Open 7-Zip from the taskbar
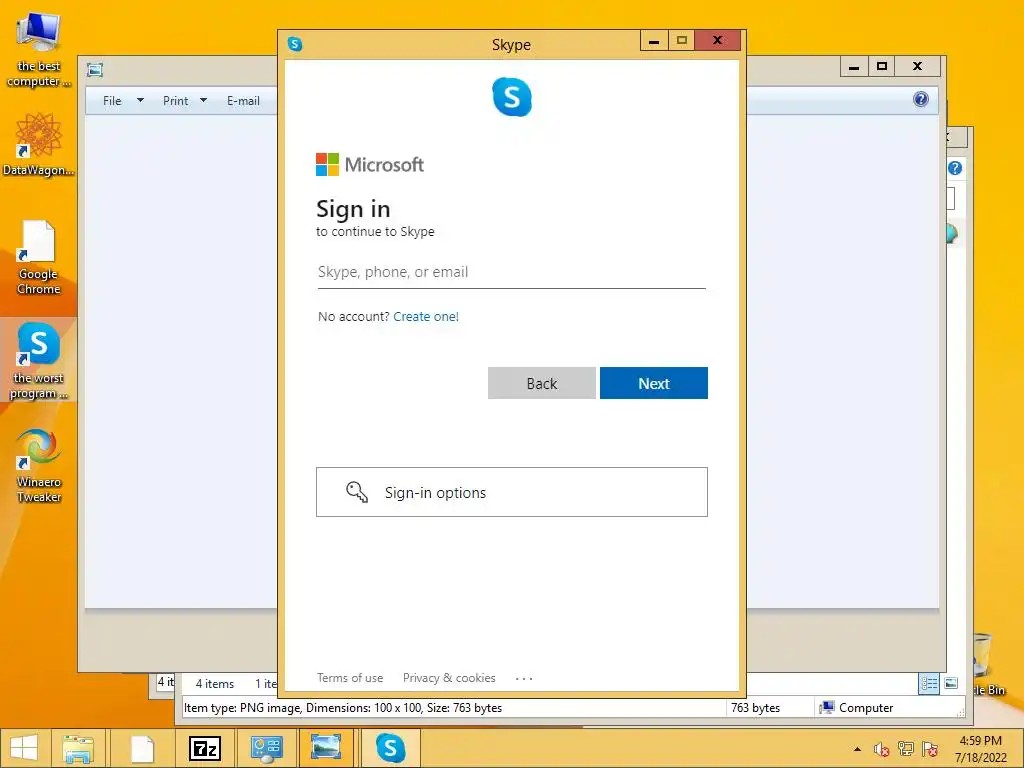 tap(204, 748)
